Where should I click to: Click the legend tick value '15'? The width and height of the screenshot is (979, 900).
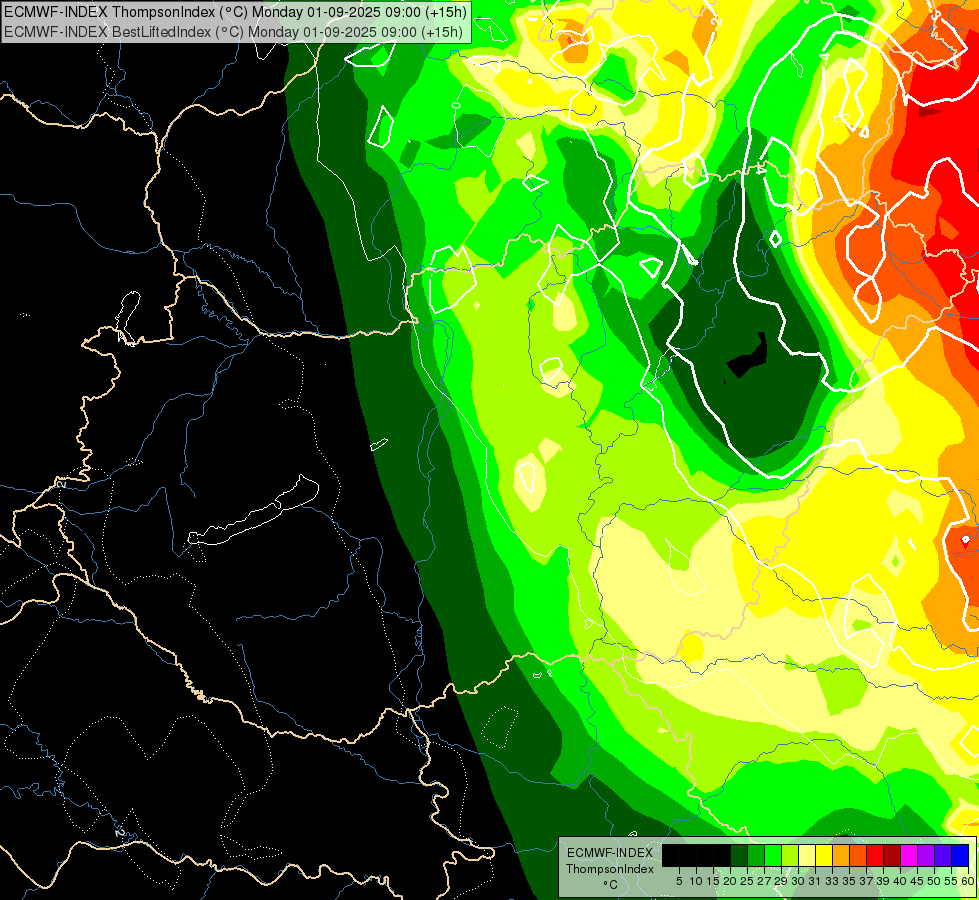tap(713, 881)
